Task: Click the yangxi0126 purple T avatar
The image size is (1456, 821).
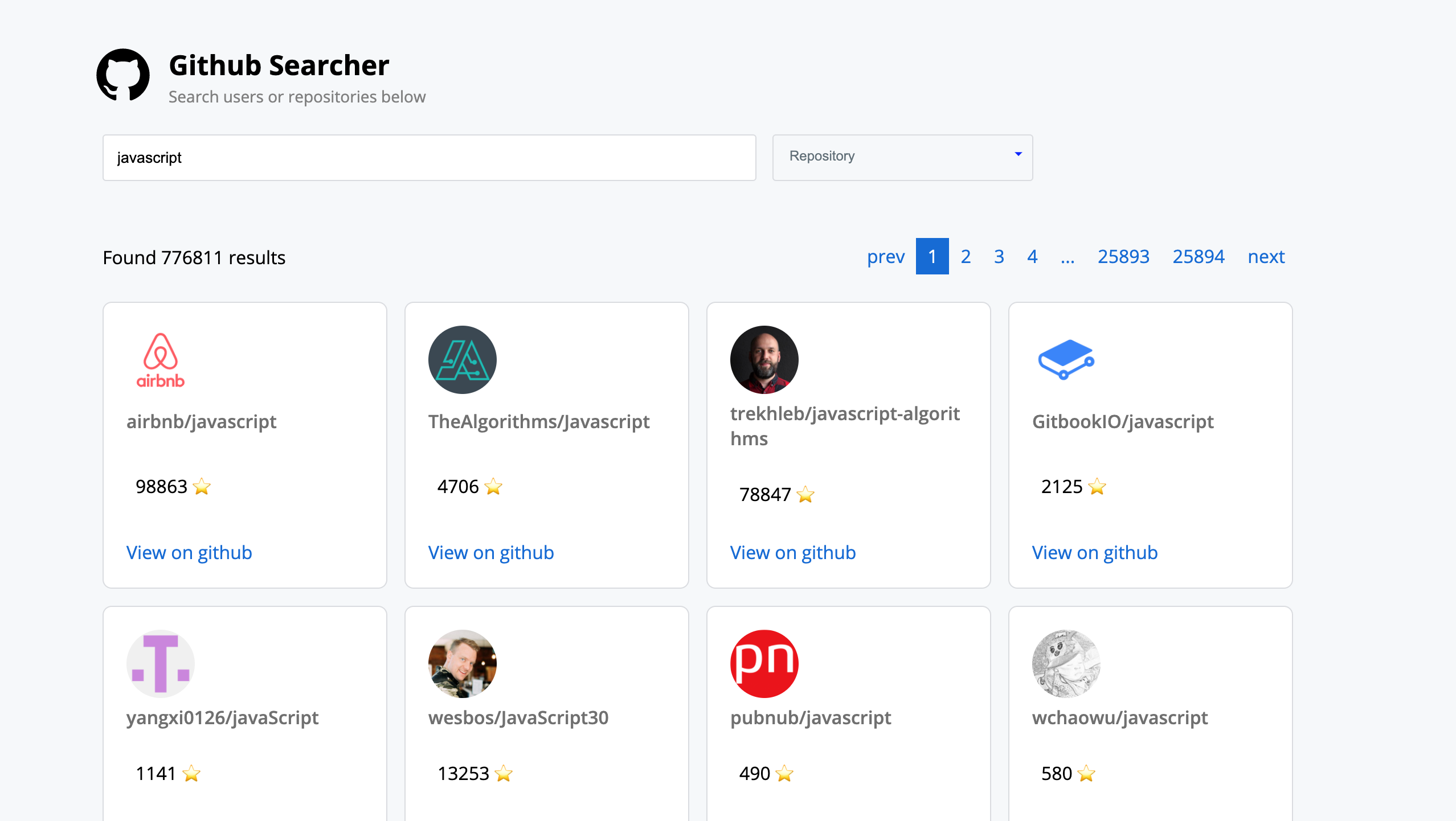Action: (x=161, y=663)
